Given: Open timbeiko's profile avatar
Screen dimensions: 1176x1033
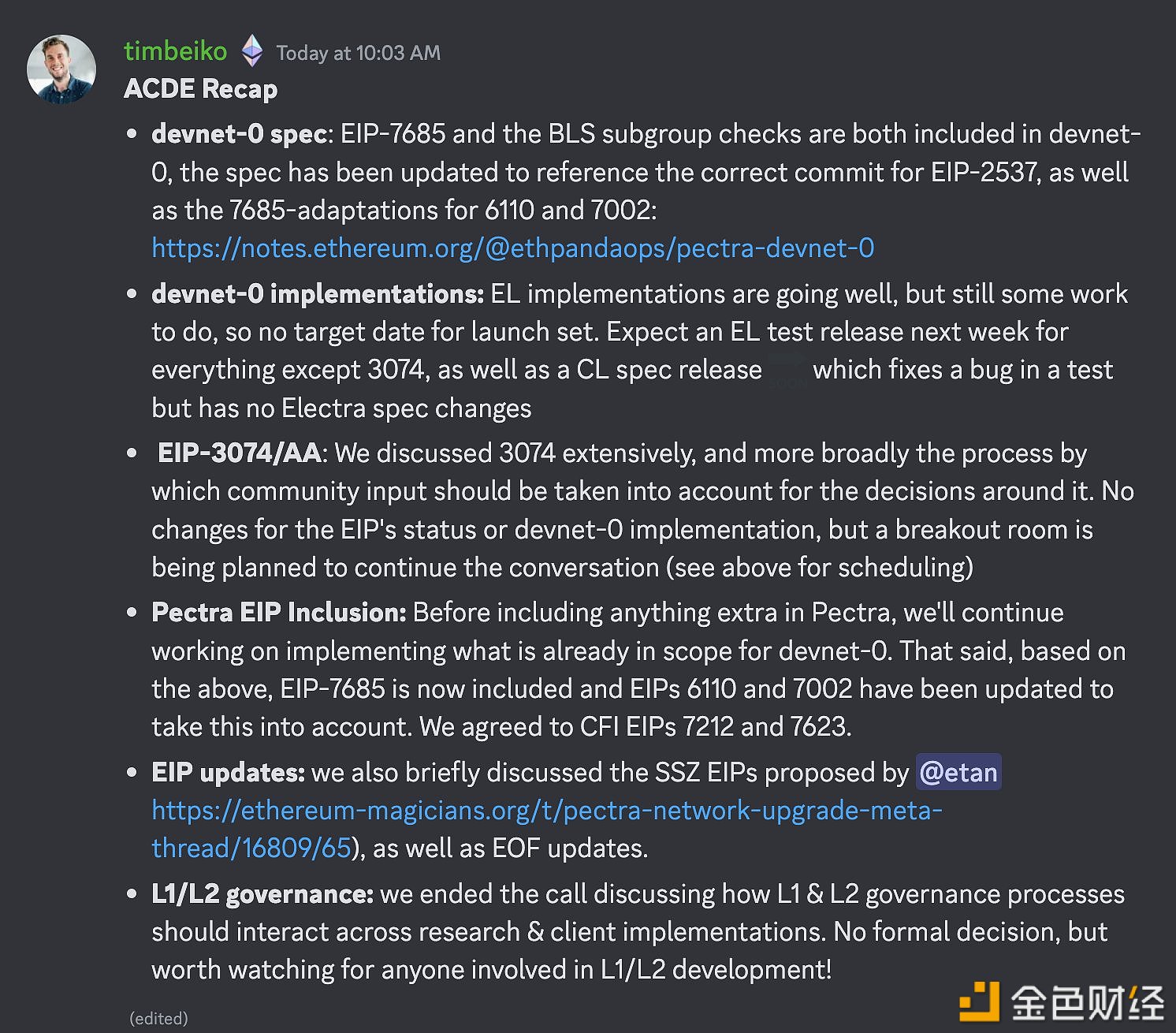Looking at the screenshot, I should tap(61, 69).
